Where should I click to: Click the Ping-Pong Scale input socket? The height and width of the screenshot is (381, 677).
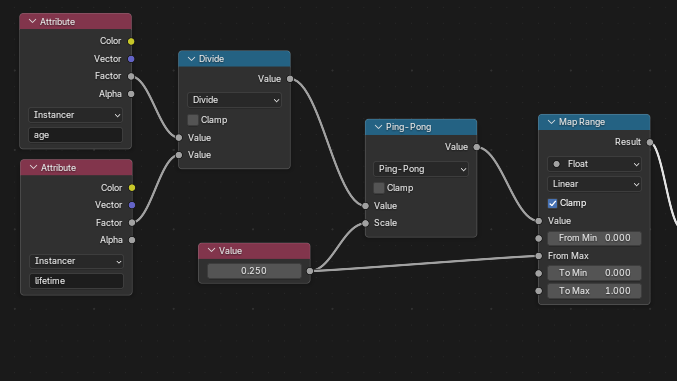point(365,223)
